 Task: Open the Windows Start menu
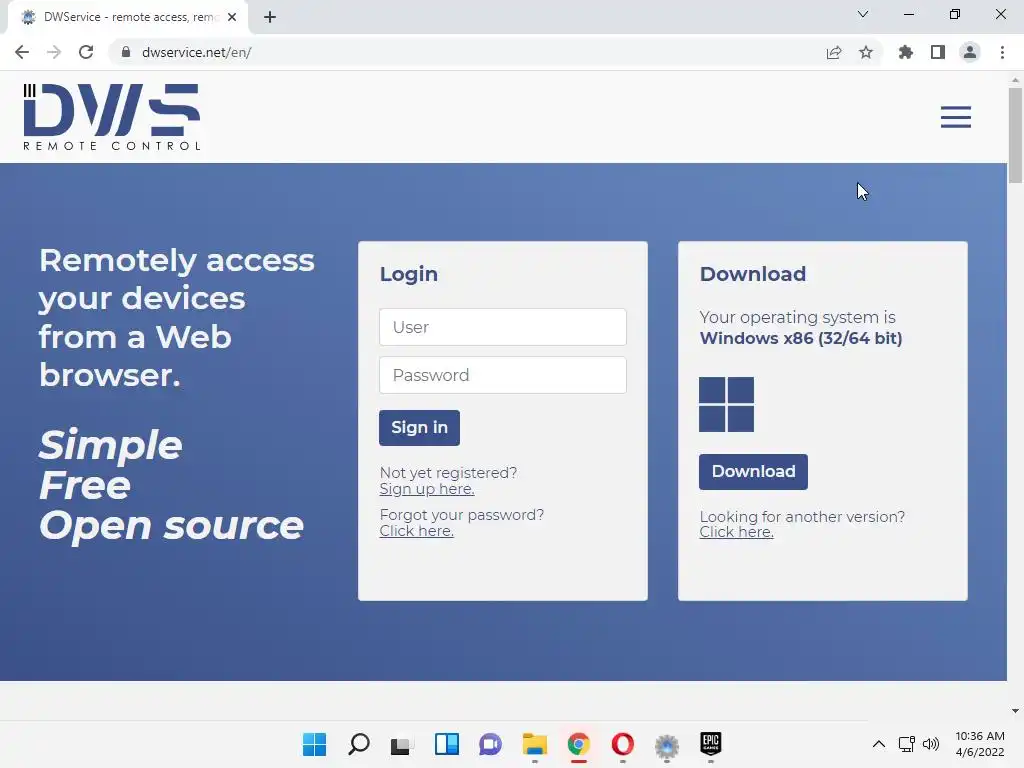click(x=314, y=744)
